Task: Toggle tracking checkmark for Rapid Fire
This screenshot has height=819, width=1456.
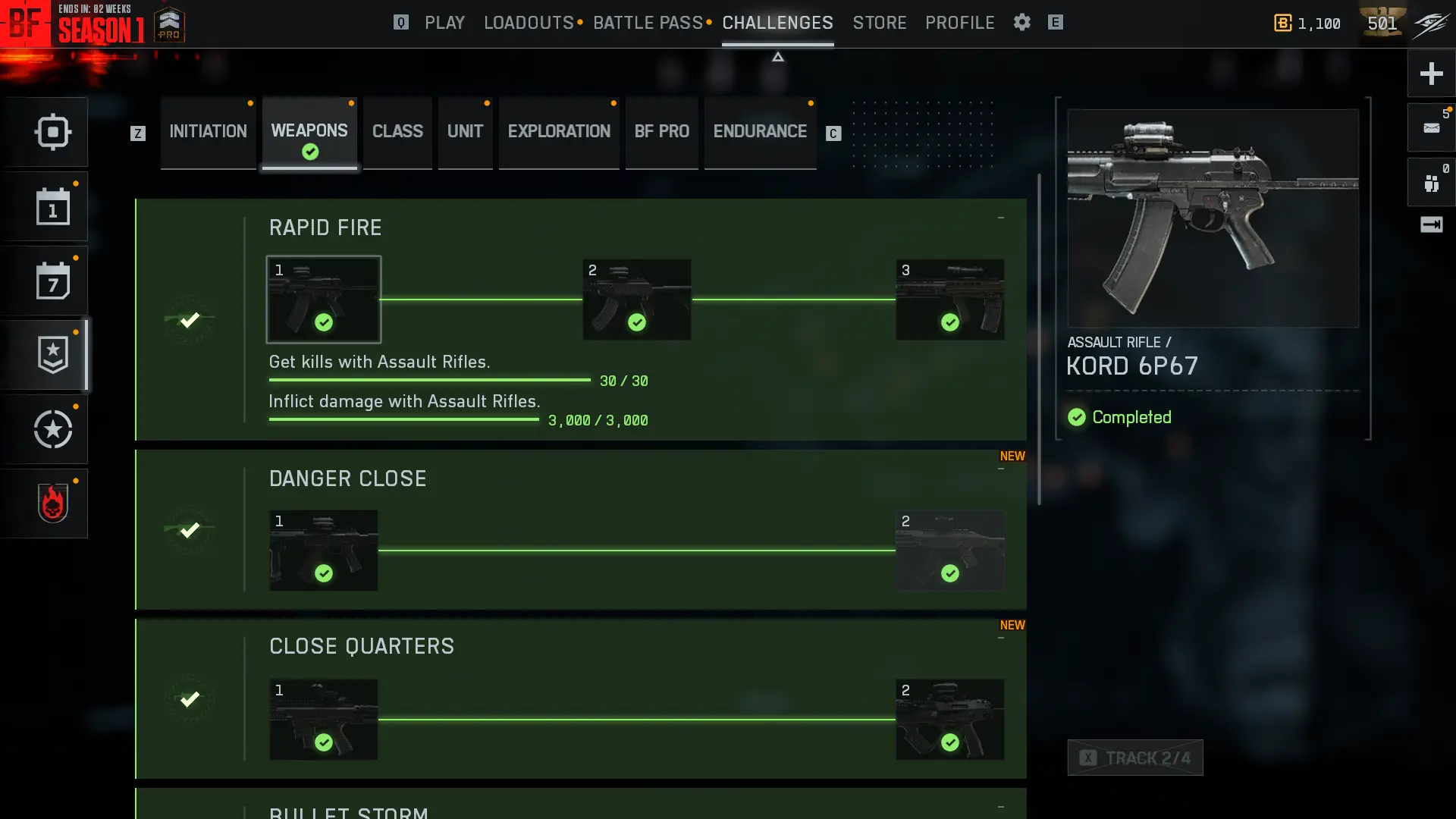Action: coord(190,320)
